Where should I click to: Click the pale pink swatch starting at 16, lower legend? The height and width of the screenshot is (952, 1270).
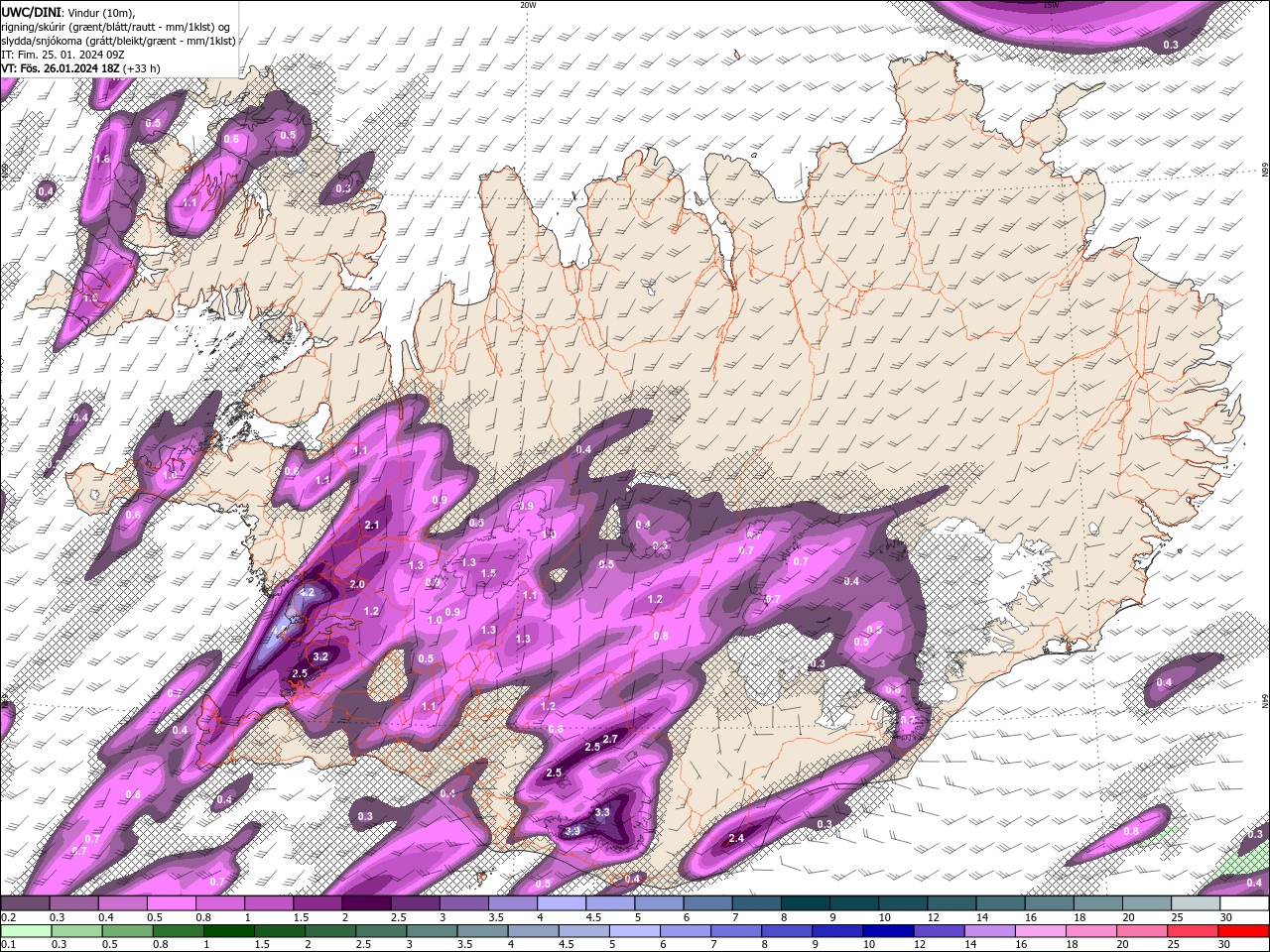click(1041, 931)
